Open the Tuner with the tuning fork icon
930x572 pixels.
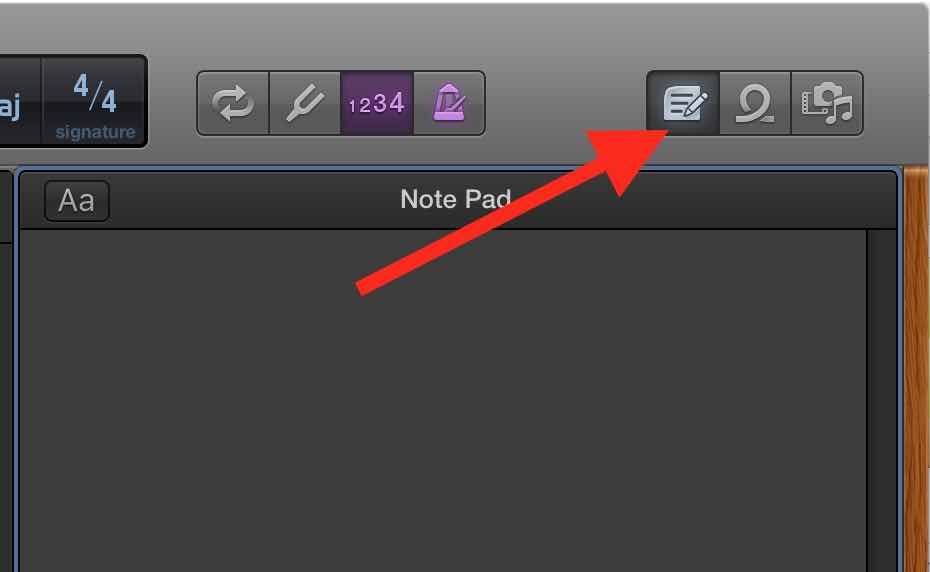305,103
